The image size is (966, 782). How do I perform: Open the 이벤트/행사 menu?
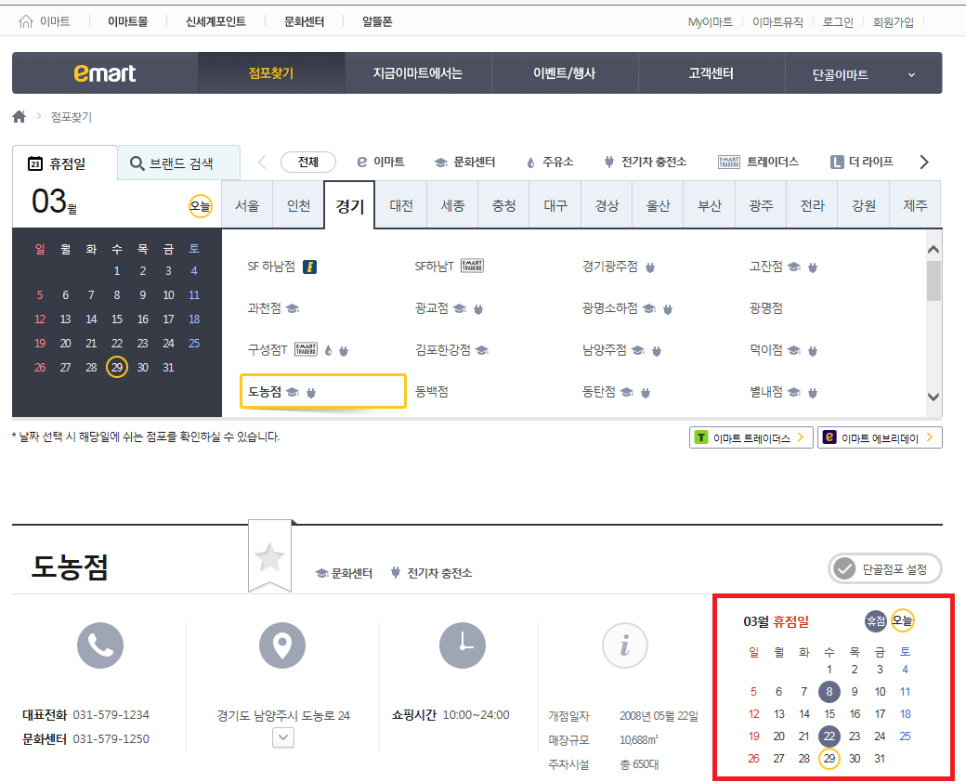[564, 73]
